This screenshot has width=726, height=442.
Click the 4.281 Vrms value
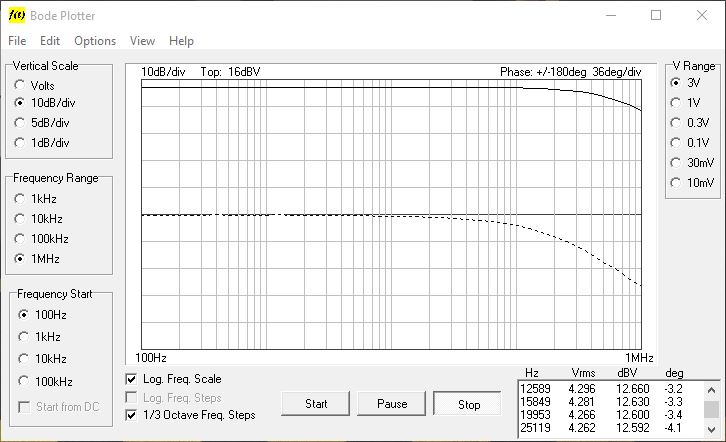tap(582, 402)
